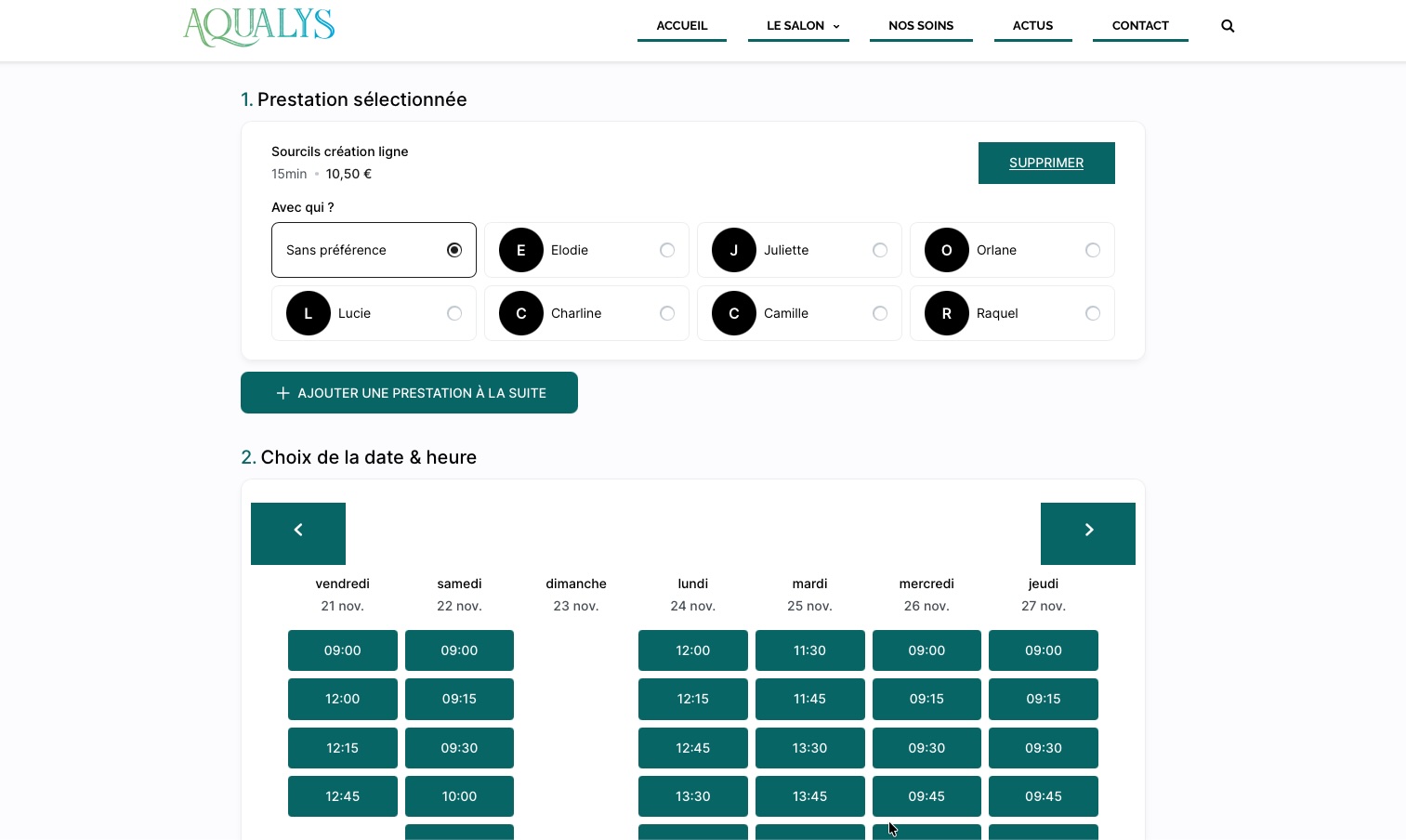Click Lucie's avatar circle
1406x840 pixels.
309,313
